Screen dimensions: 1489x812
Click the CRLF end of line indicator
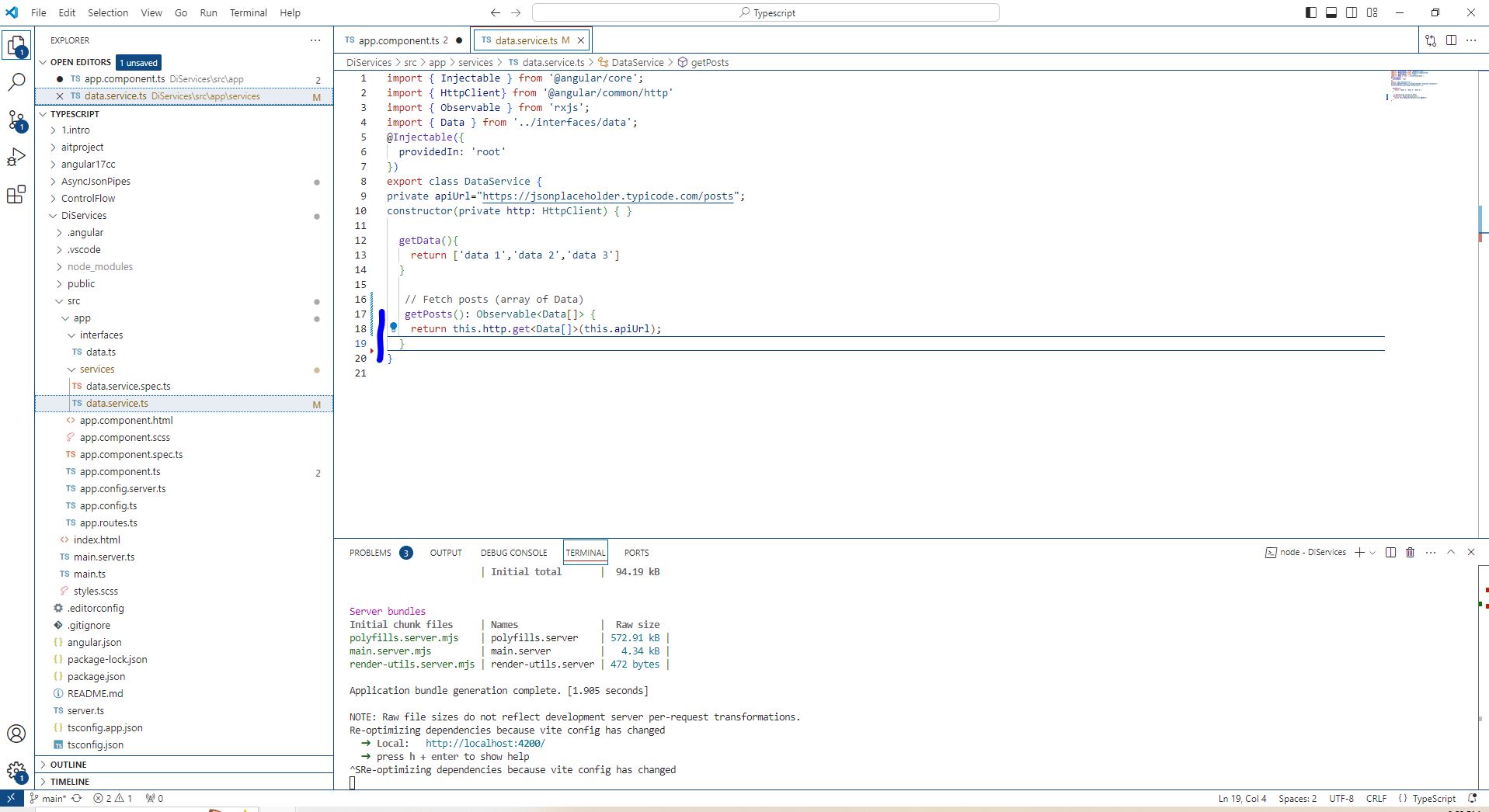[1376, 798]
